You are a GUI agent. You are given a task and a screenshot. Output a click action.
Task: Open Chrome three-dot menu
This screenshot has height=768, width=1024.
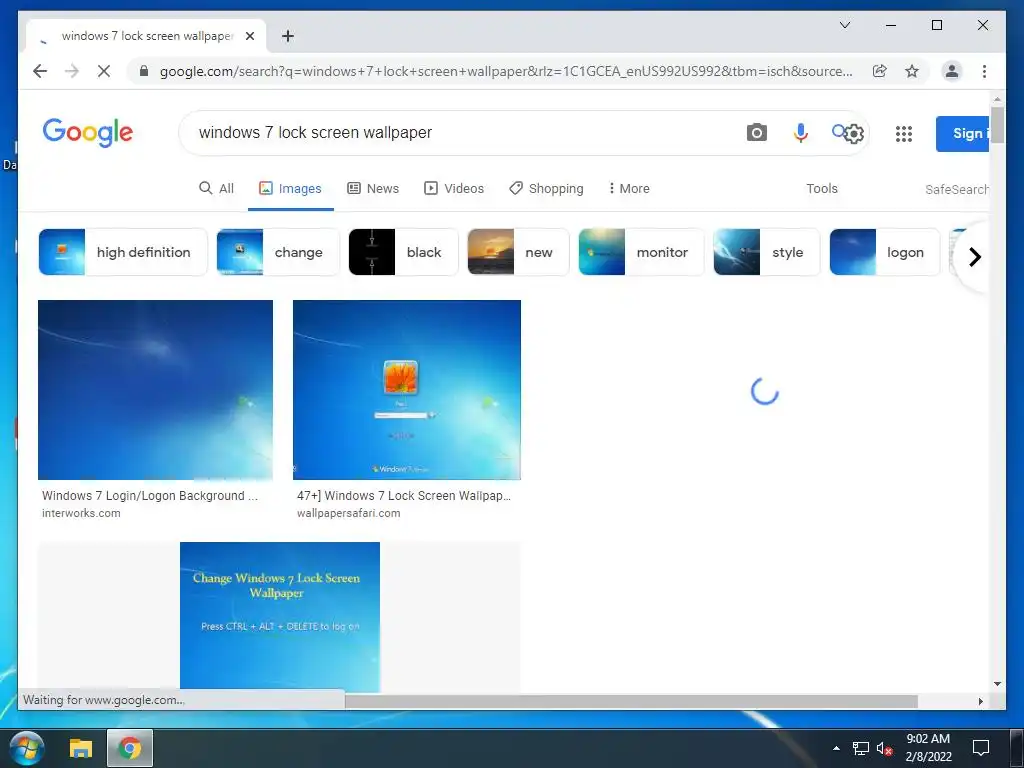(x=984, y=71)
